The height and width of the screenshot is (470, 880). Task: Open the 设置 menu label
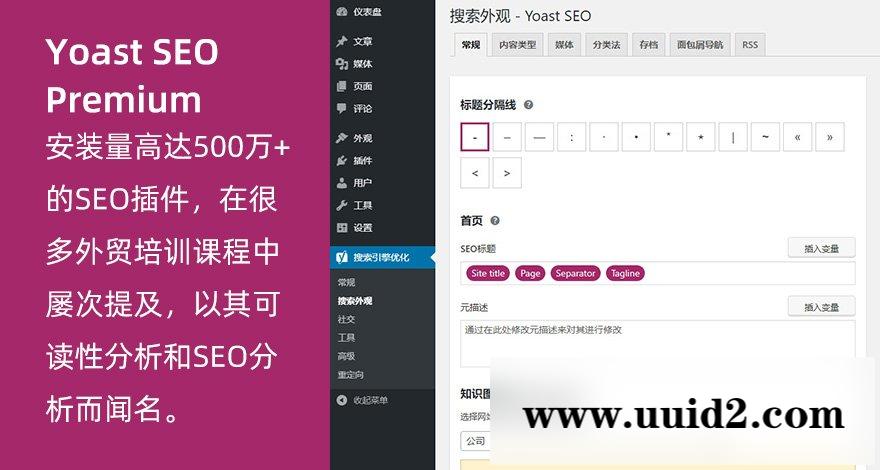(363, 227)
